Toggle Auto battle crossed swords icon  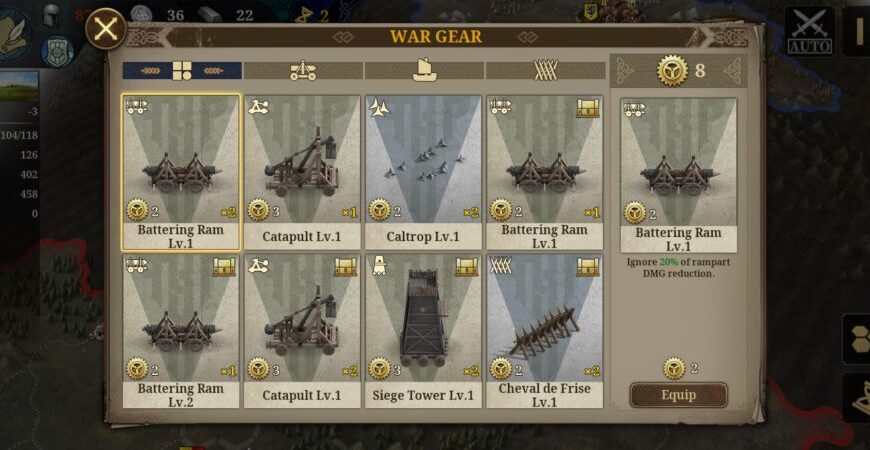[810, 31]
